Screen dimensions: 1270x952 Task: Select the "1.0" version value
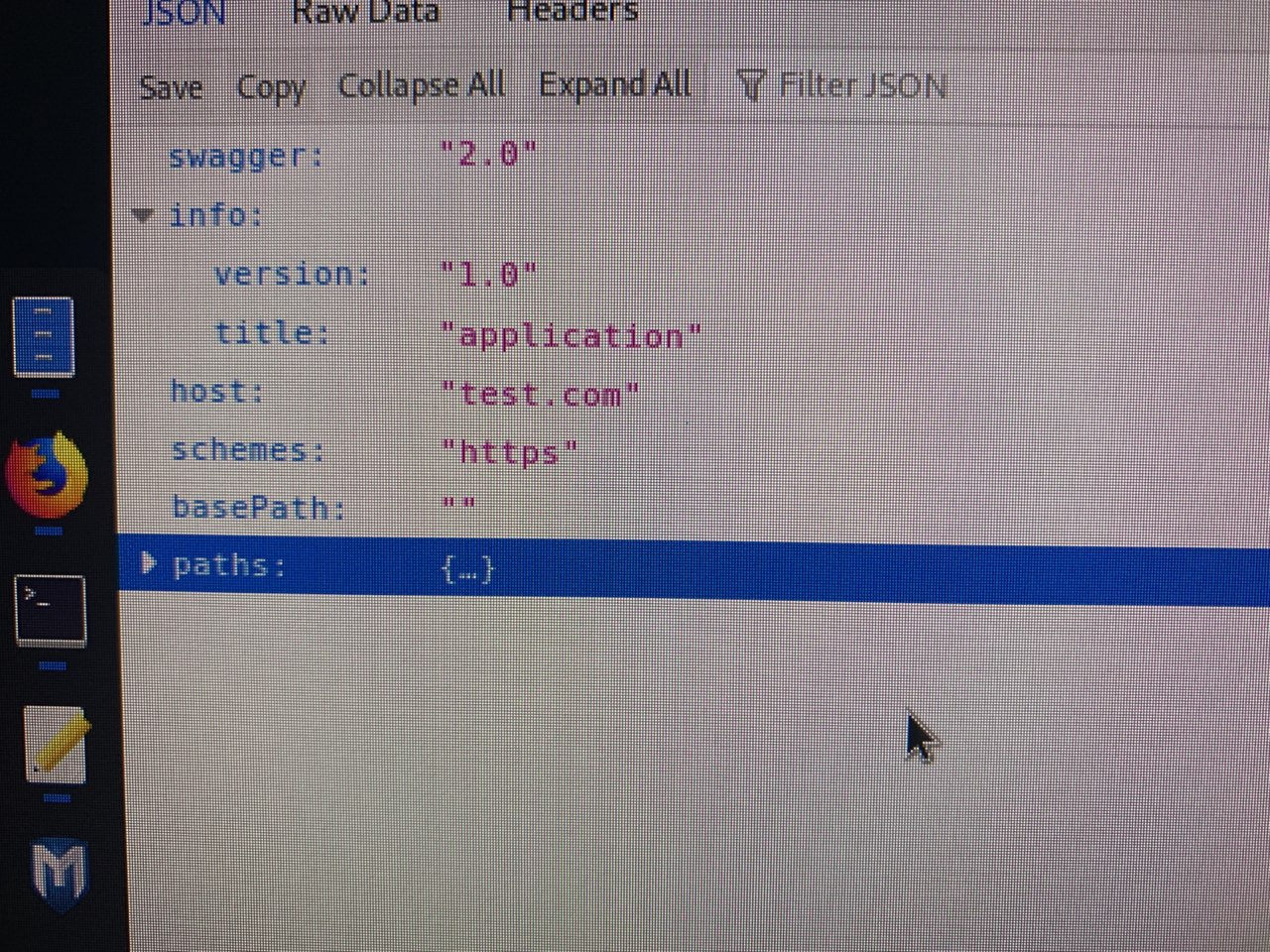[x=488, y=275]
